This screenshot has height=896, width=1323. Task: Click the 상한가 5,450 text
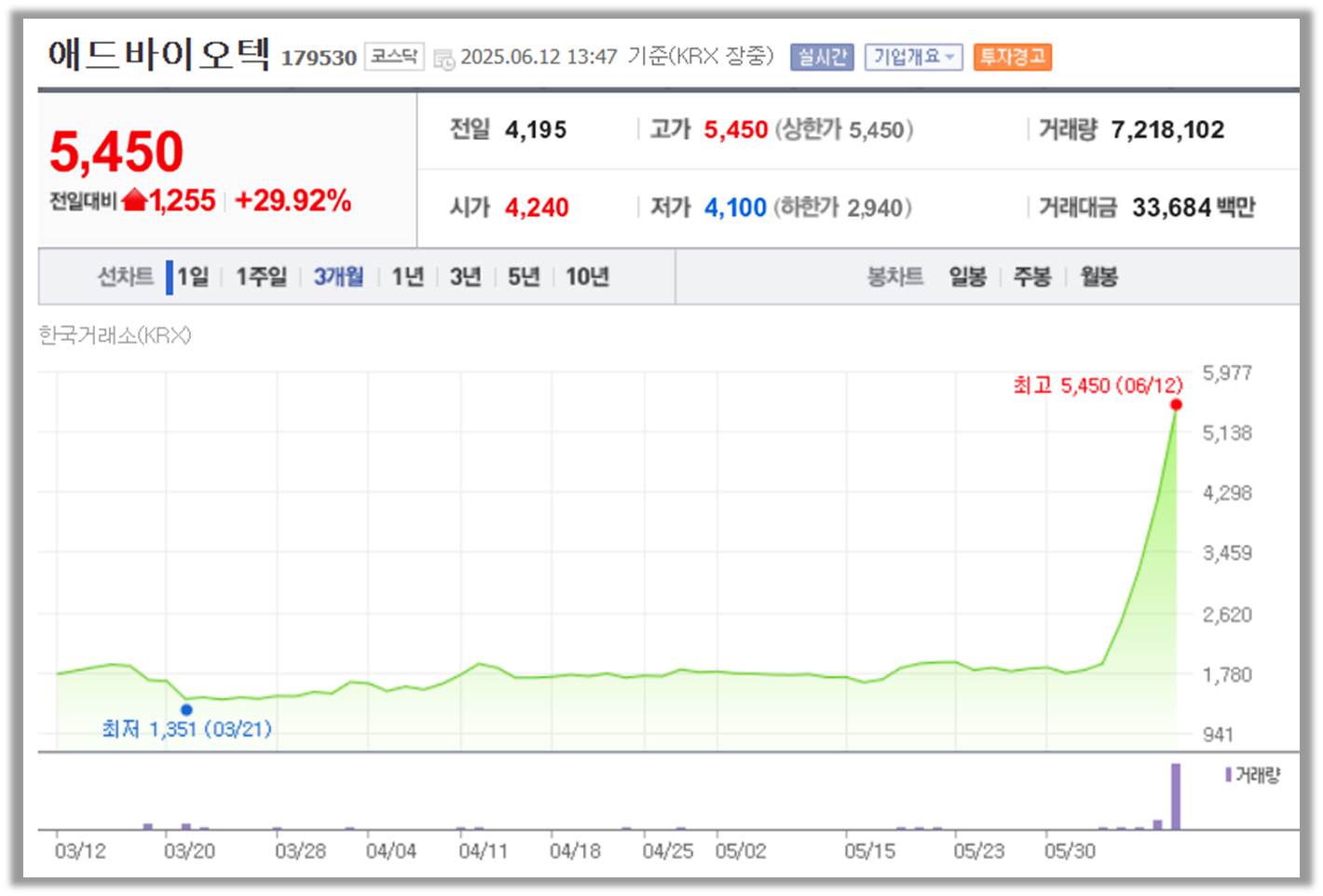point(844,129)
